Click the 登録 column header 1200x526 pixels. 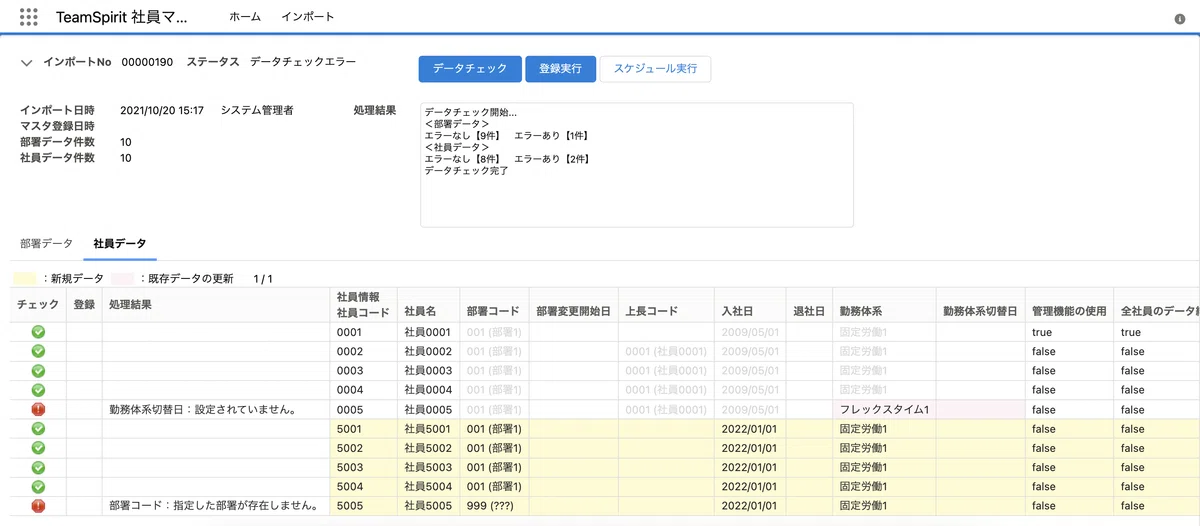pos(84,304)
